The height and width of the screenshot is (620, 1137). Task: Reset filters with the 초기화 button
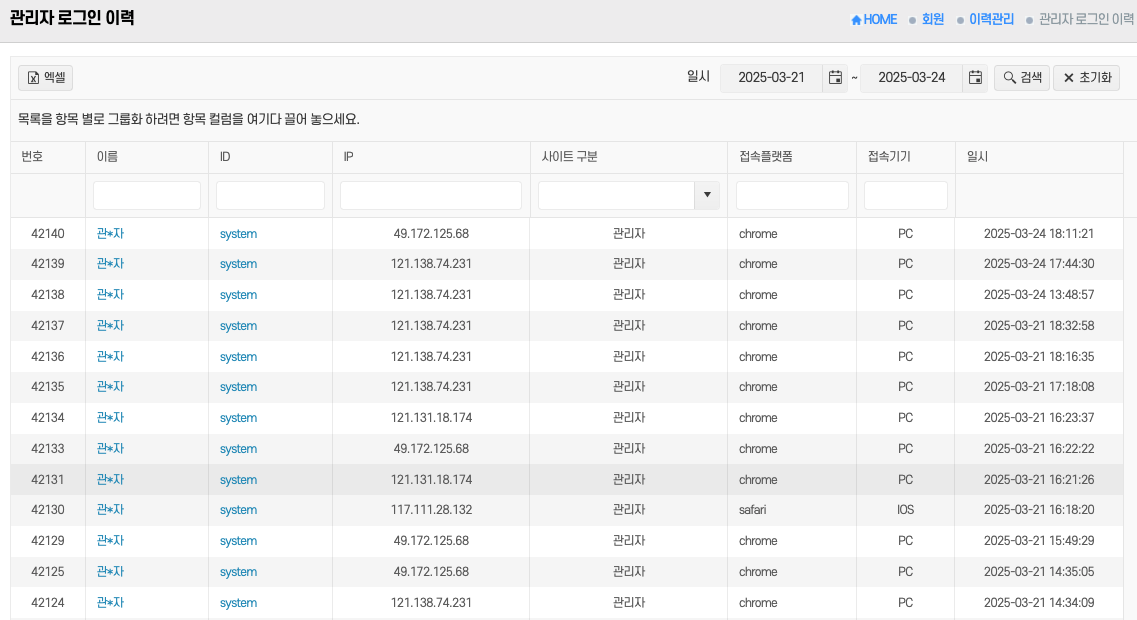point(1086,78)
